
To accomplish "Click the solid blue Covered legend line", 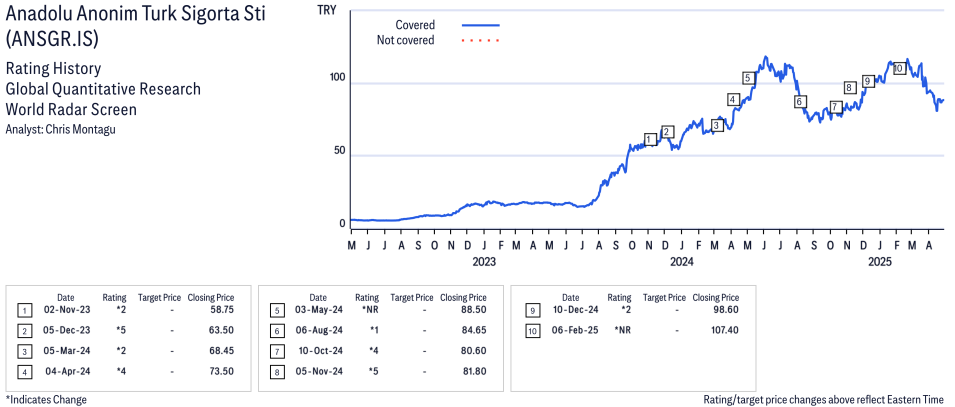I will pos(481,25).
